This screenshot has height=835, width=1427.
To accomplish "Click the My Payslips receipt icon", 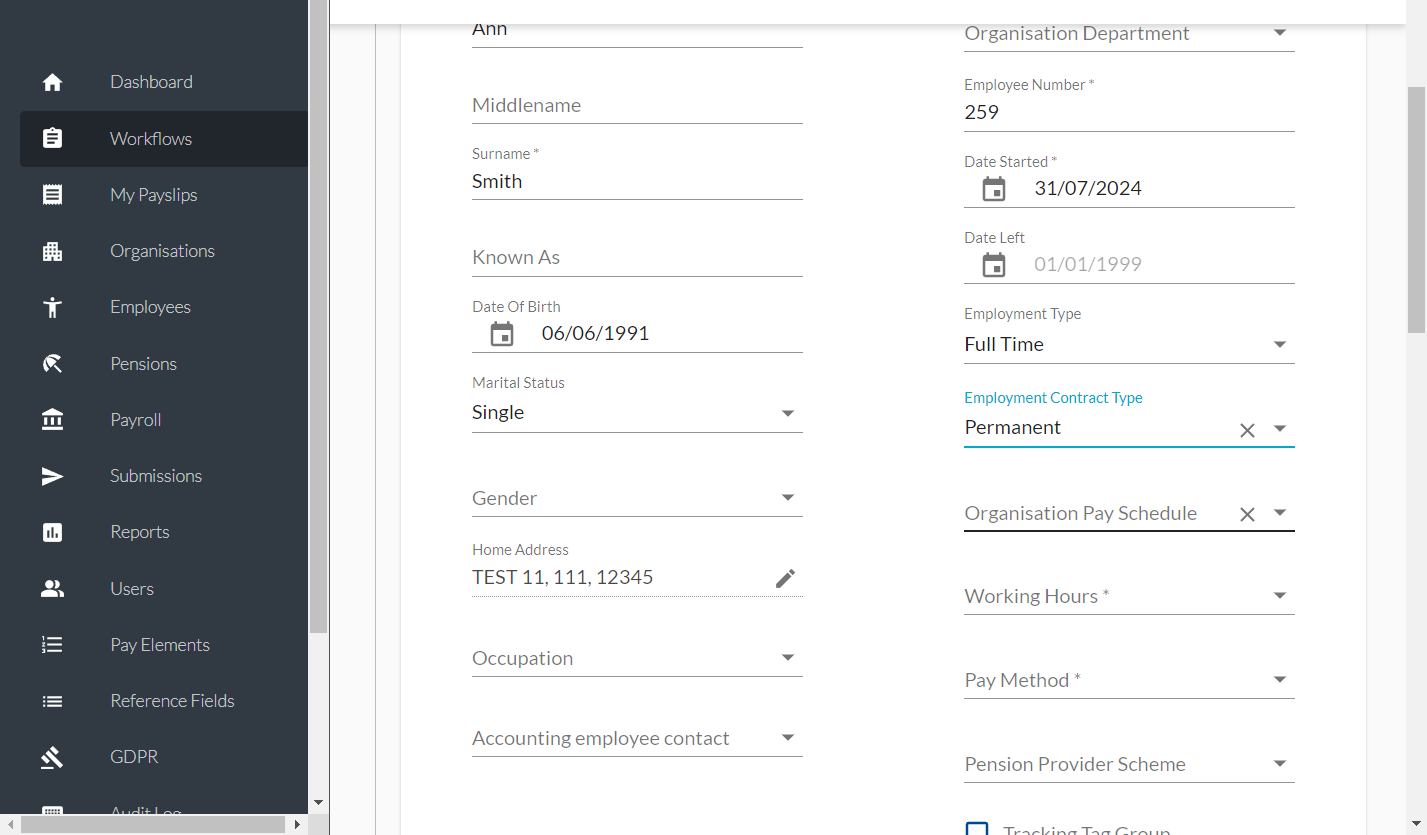I will [53, 195].
